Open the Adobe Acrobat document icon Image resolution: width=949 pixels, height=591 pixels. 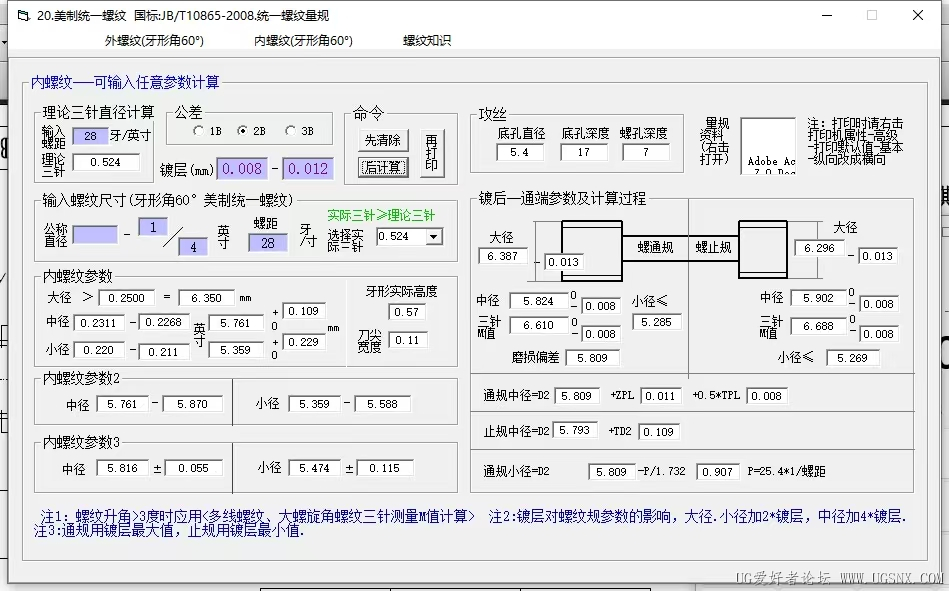tap(768, 147)
